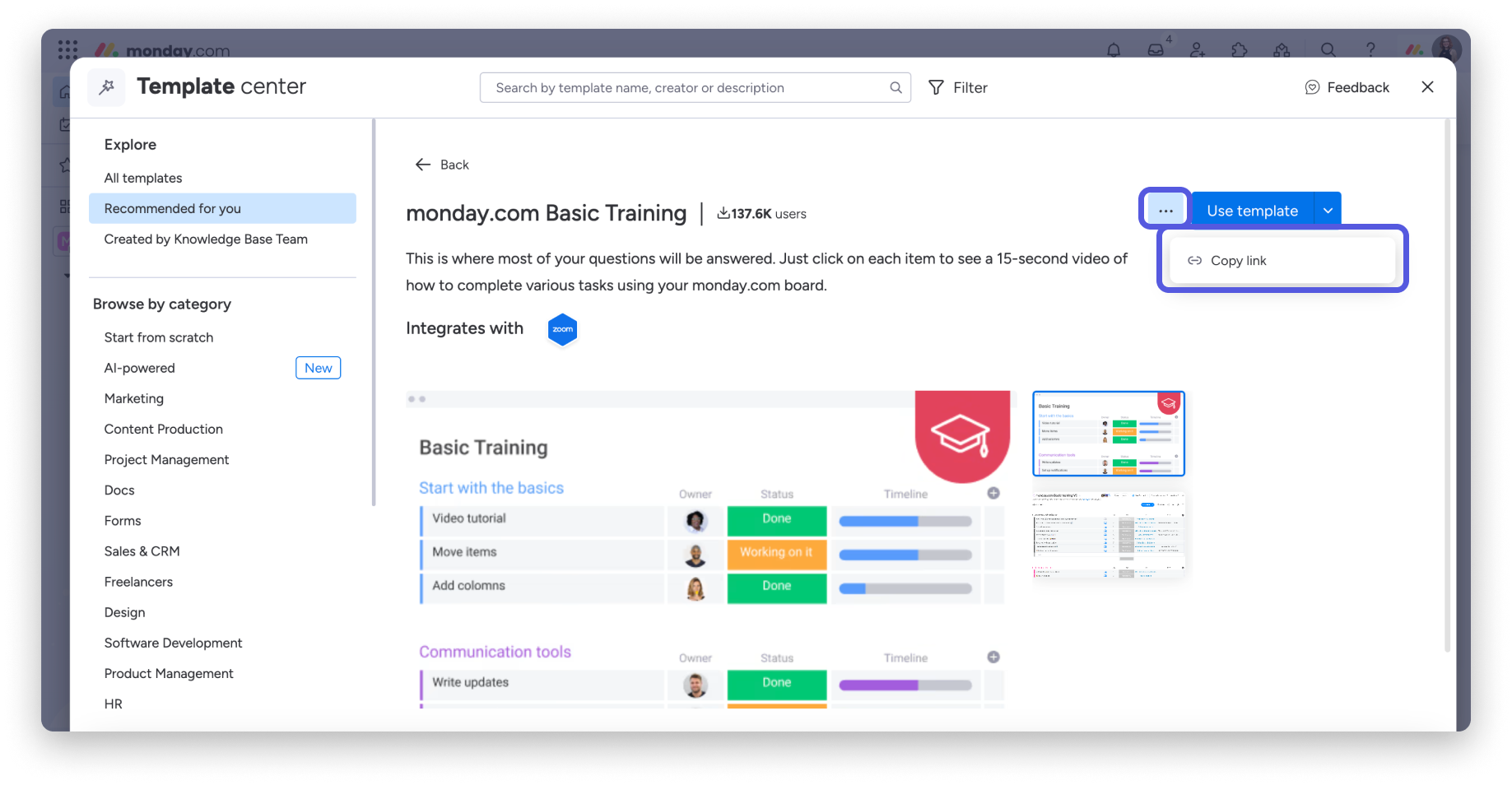
Task: Select Copy link from the menu
Action: coord(1238,261)
